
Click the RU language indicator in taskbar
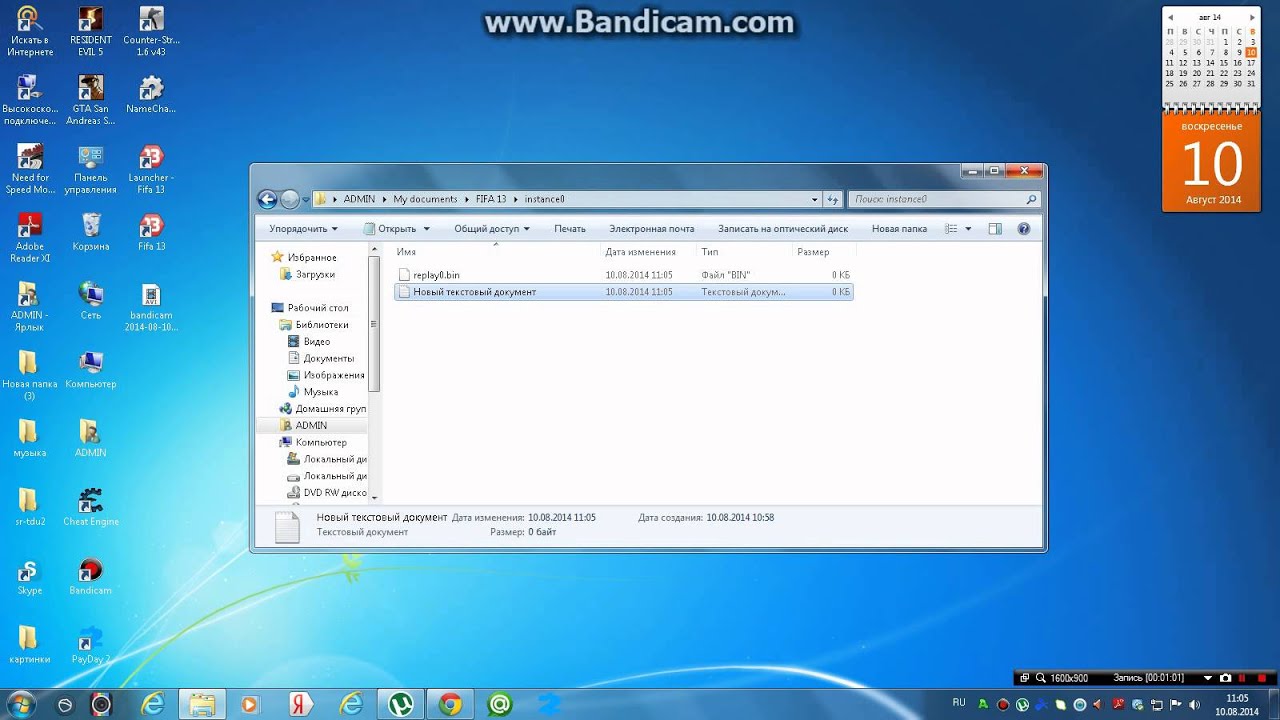(x=959, y=703)
